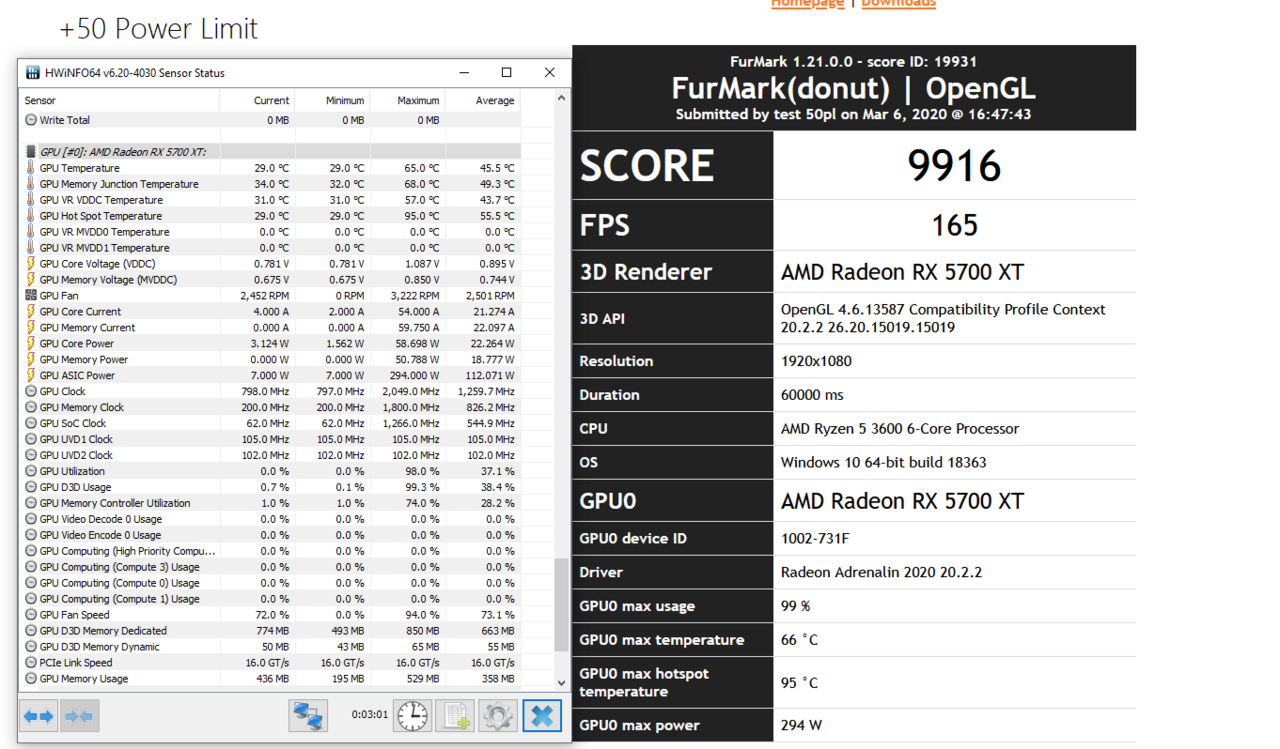Click circle icon of PCIe Link Speed row

coord(31,663)
